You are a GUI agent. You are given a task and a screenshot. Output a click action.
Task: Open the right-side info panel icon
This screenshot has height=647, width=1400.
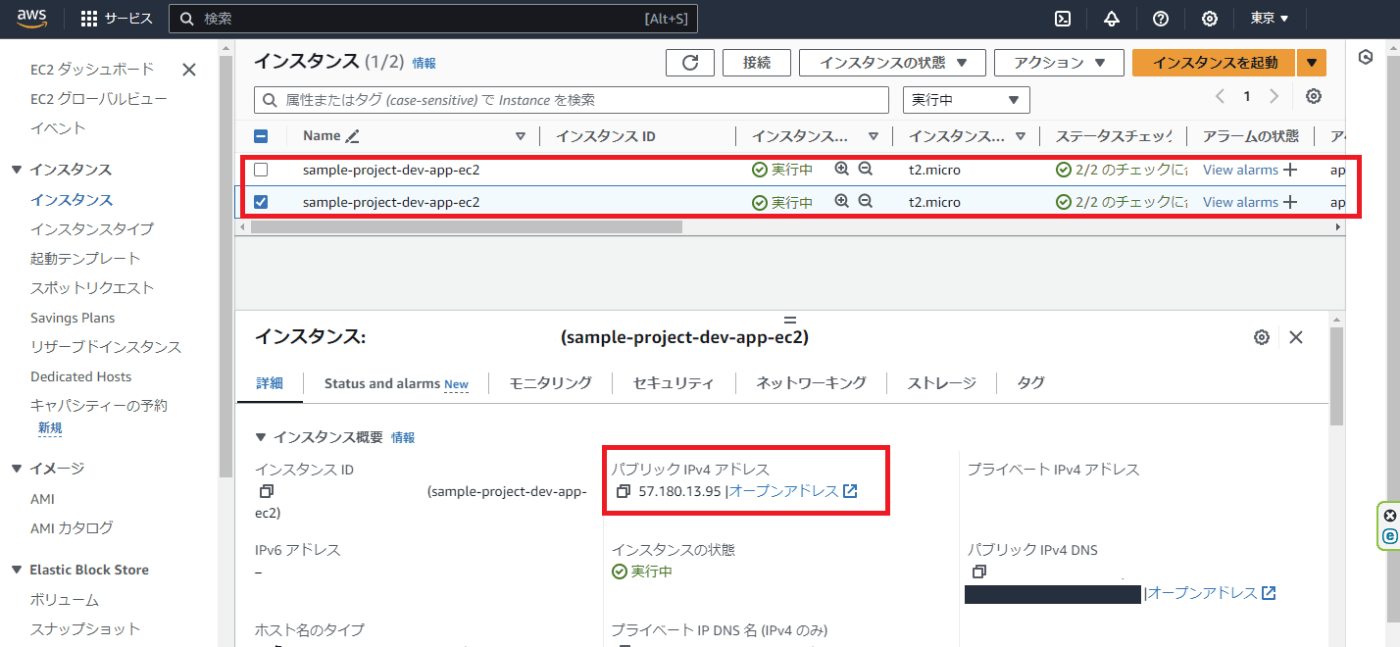(1366, 57)
